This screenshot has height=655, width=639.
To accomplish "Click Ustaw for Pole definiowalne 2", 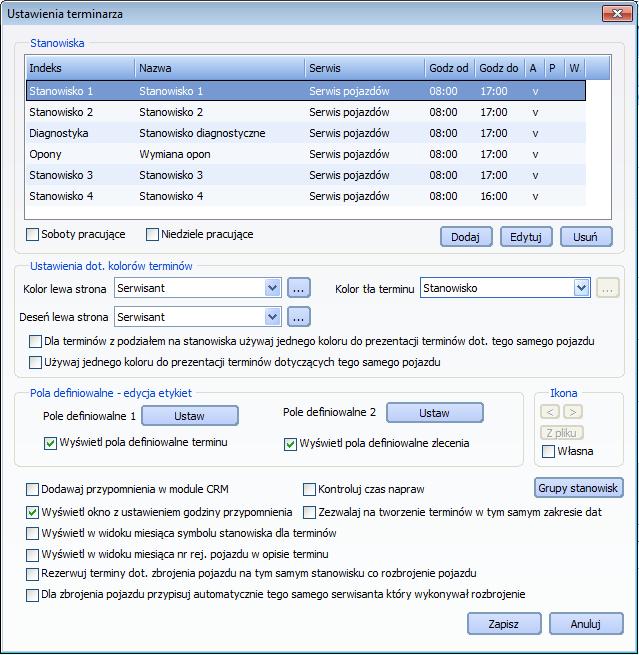I will (435, 413).
